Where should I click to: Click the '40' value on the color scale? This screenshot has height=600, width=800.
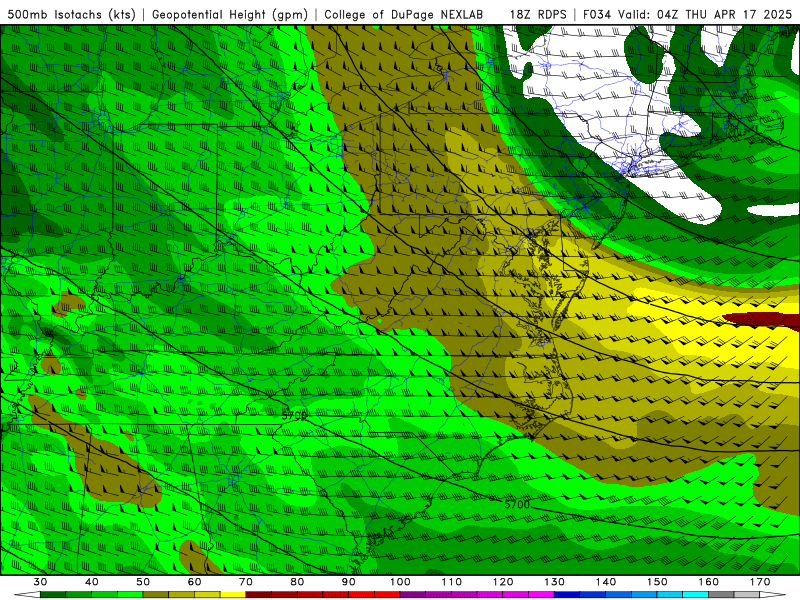click(92, 582)
